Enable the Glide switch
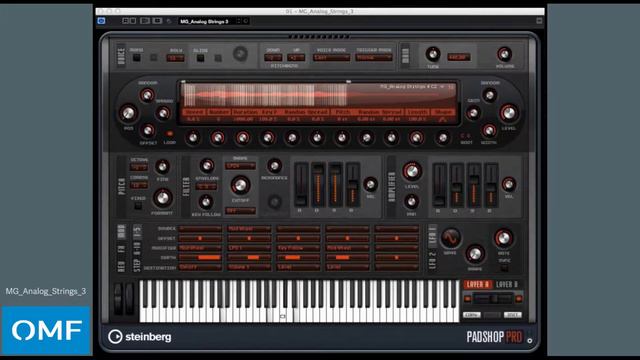The image size is (640, 360). click(200, 58)
